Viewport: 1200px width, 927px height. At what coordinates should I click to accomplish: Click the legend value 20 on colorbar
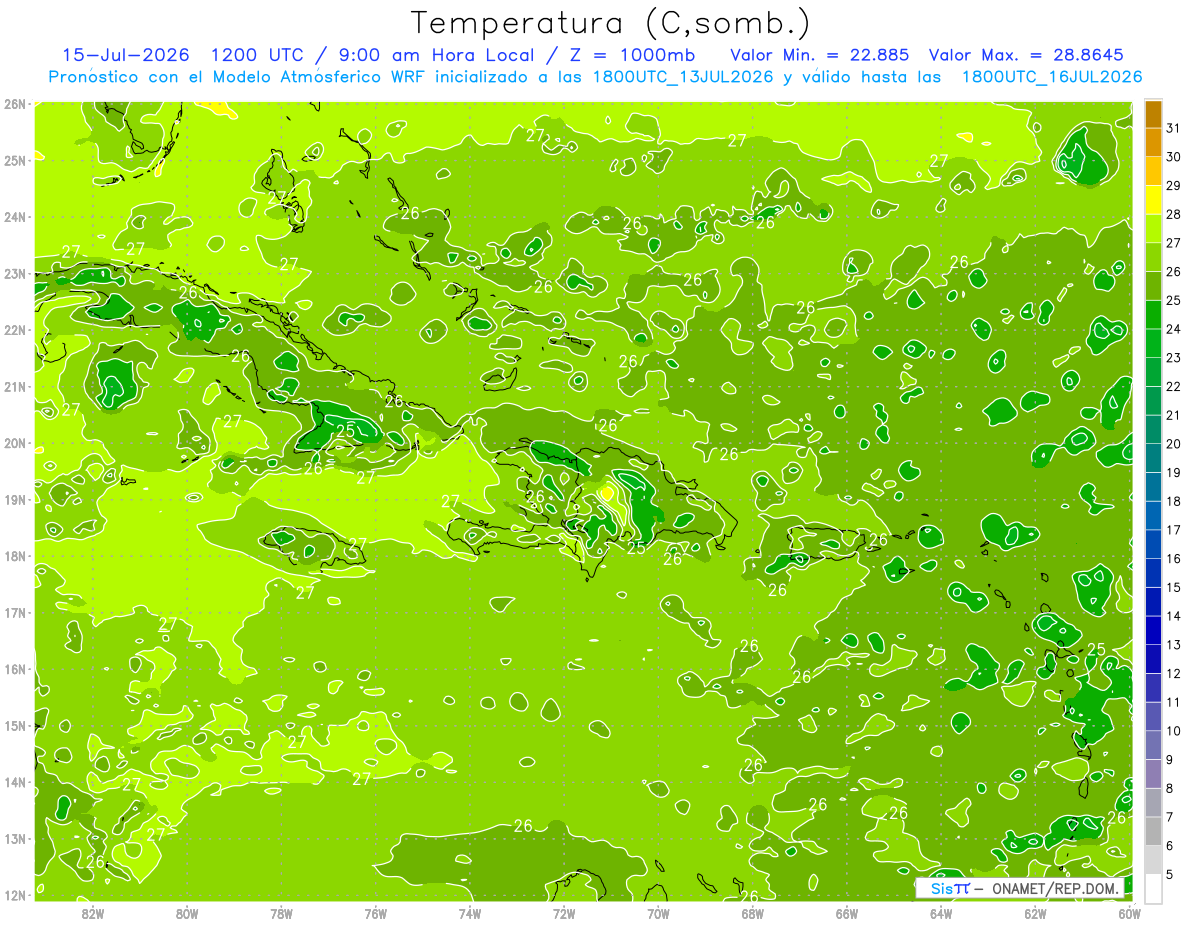click(1173, 444)
